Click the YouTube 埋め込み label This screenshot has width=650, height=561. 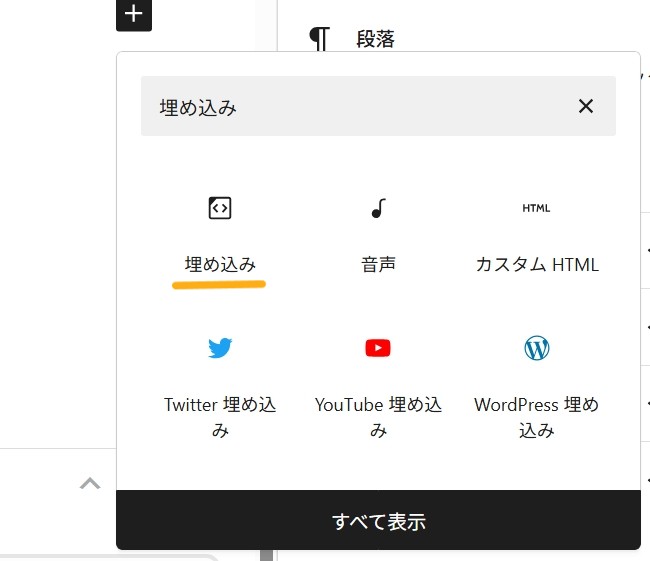coord(378,417)
